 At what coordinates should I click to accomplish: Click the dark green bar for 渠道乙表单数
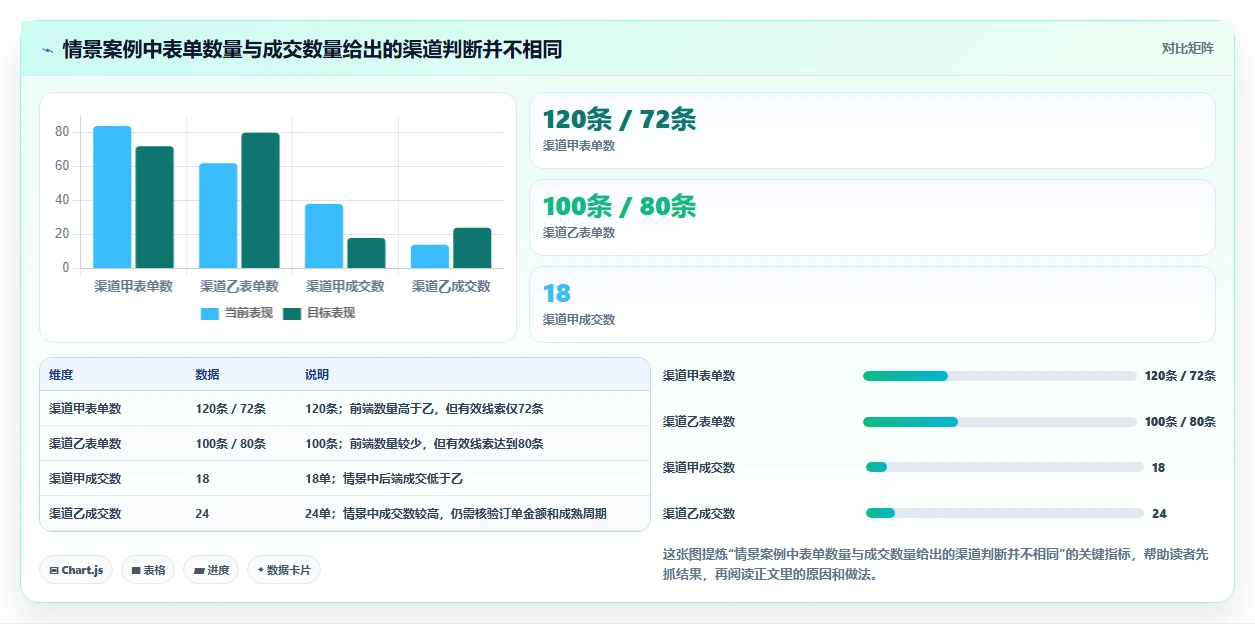click(260, 200)
